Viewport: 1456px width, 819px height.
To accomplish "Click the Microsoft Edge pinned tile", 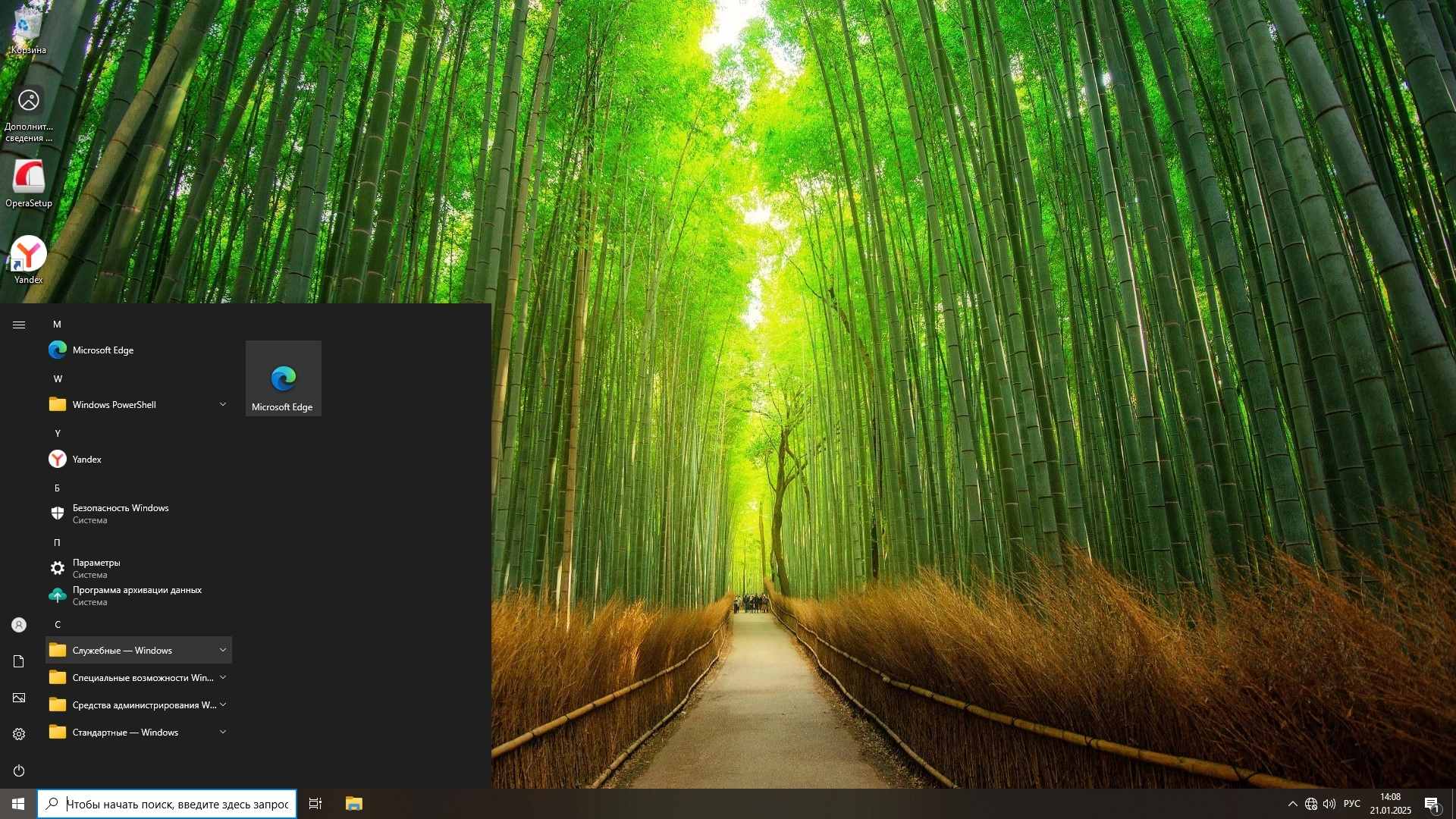I will tap(283, 378).
